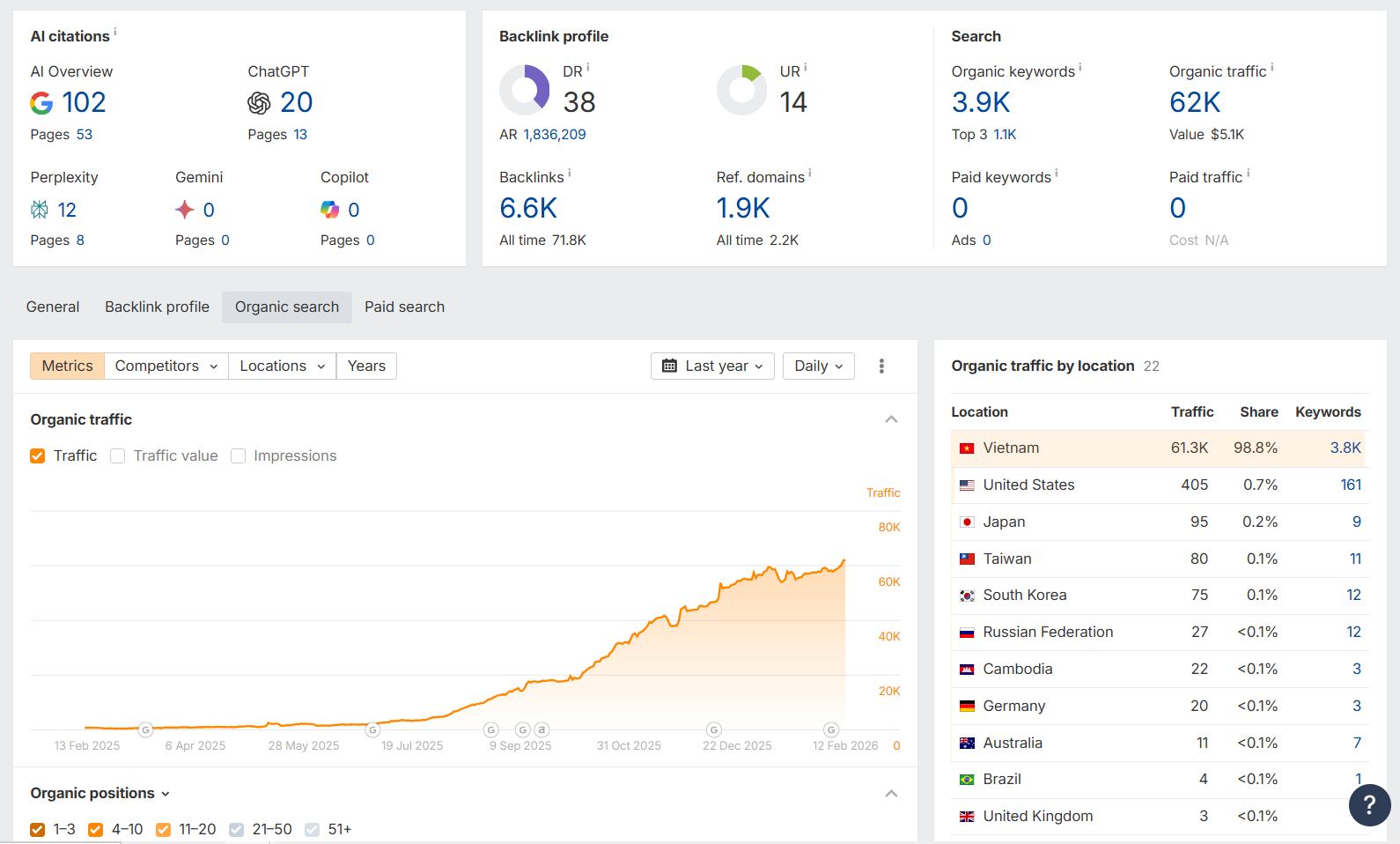Open the help question mark button
This screenshot has width=1400, height=844.
[1369, 804]
